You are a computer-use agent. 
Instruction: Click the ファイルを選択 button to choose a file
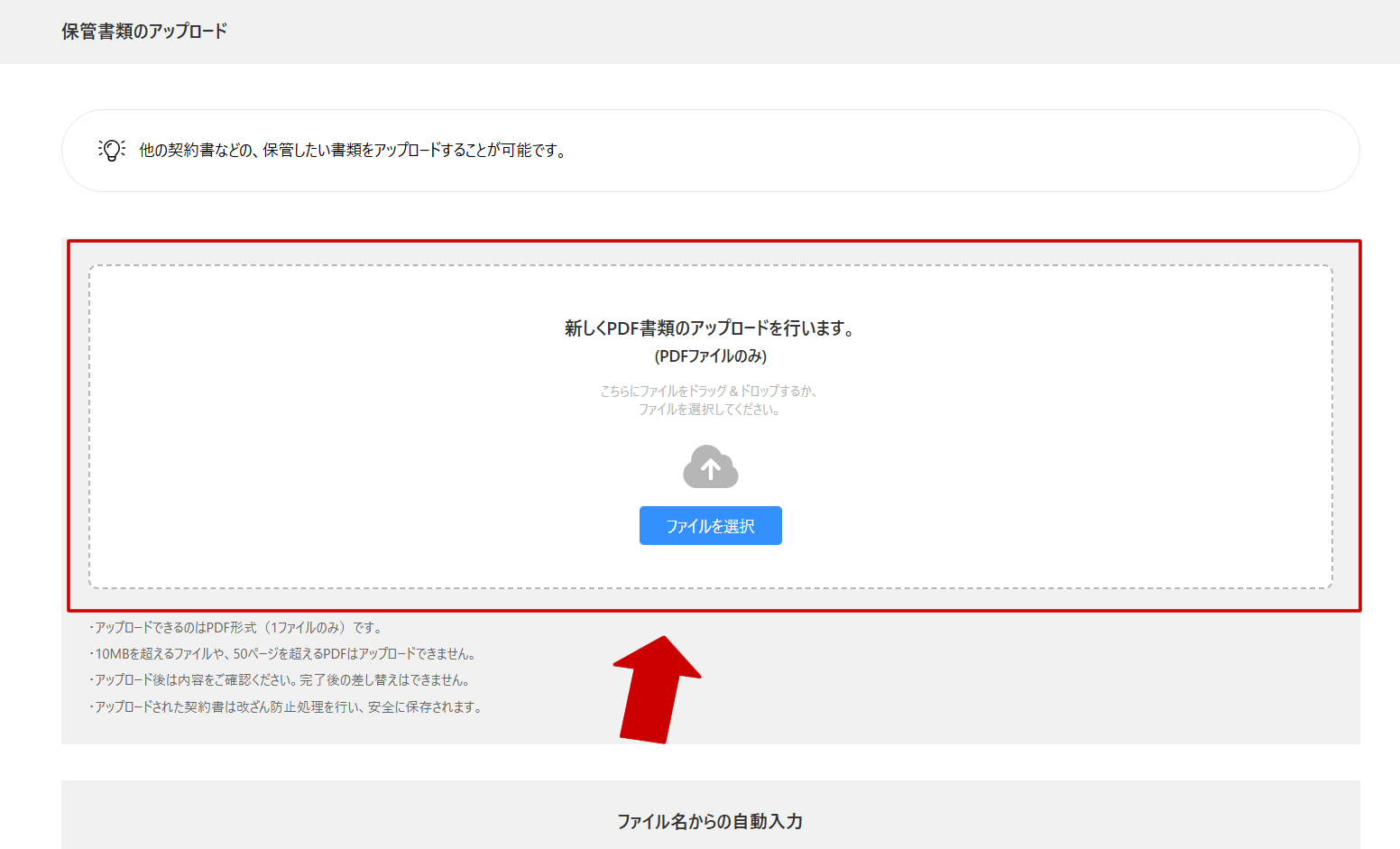(x=710, y=525)
